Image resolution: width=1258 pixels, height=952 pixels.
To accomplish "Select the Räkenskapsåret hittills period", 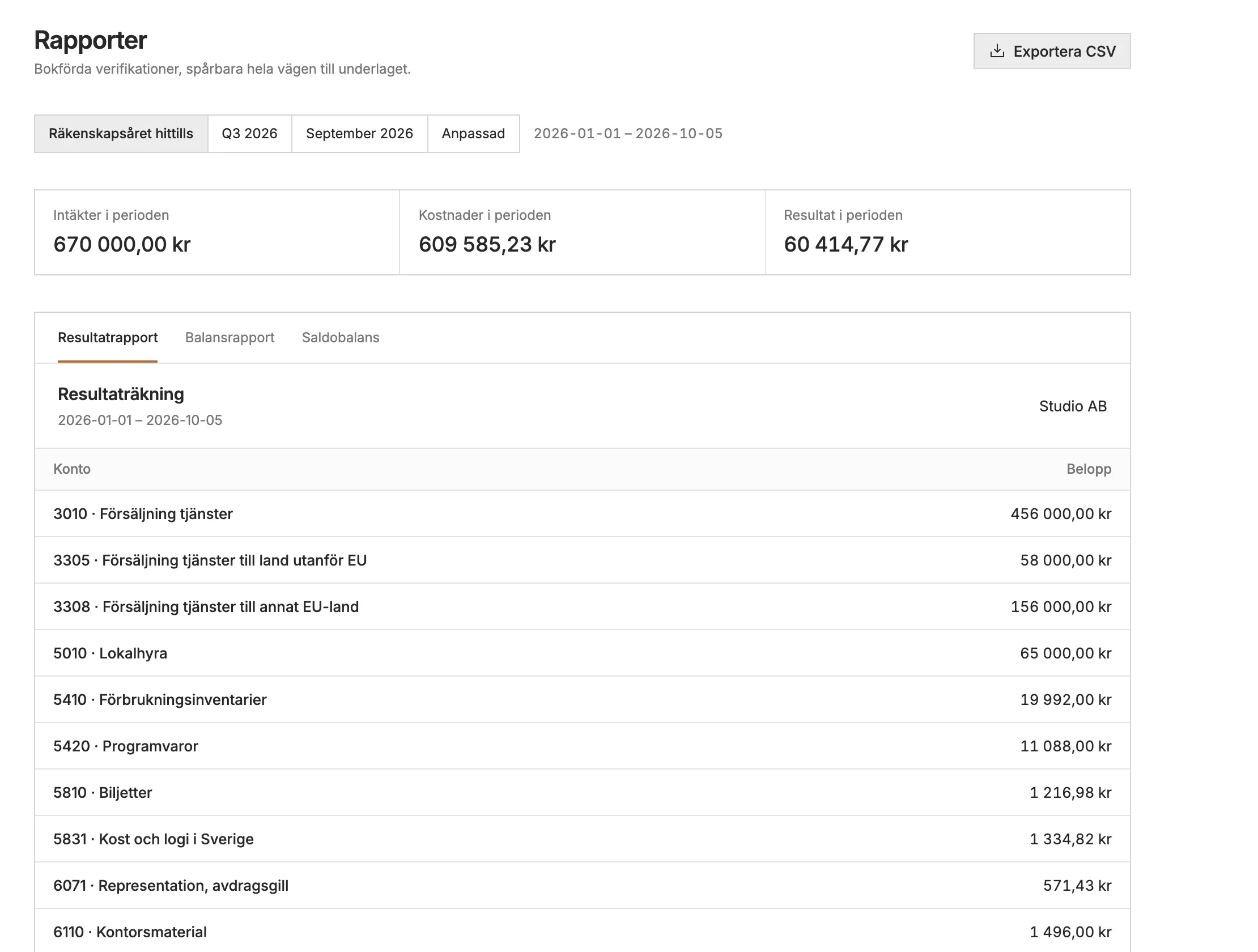I will tap(121, 134).
